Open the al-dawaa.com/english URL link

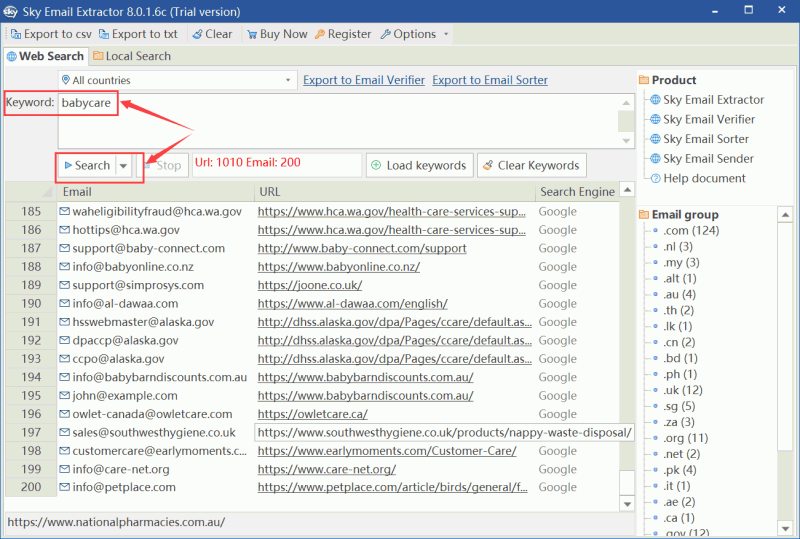point(353,303)
